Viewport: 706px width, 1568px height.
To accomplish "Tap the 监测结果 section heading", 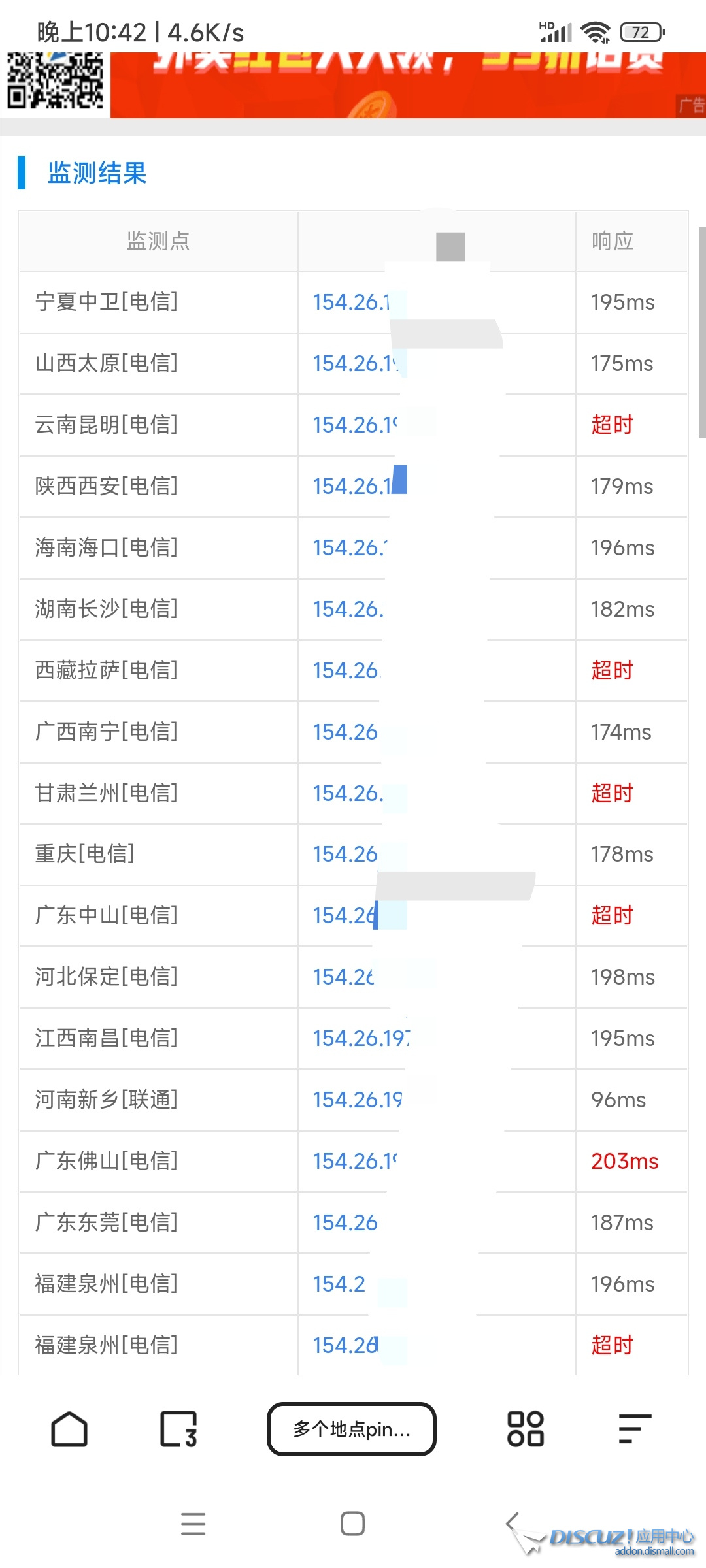I will click(x=97, y=173).
